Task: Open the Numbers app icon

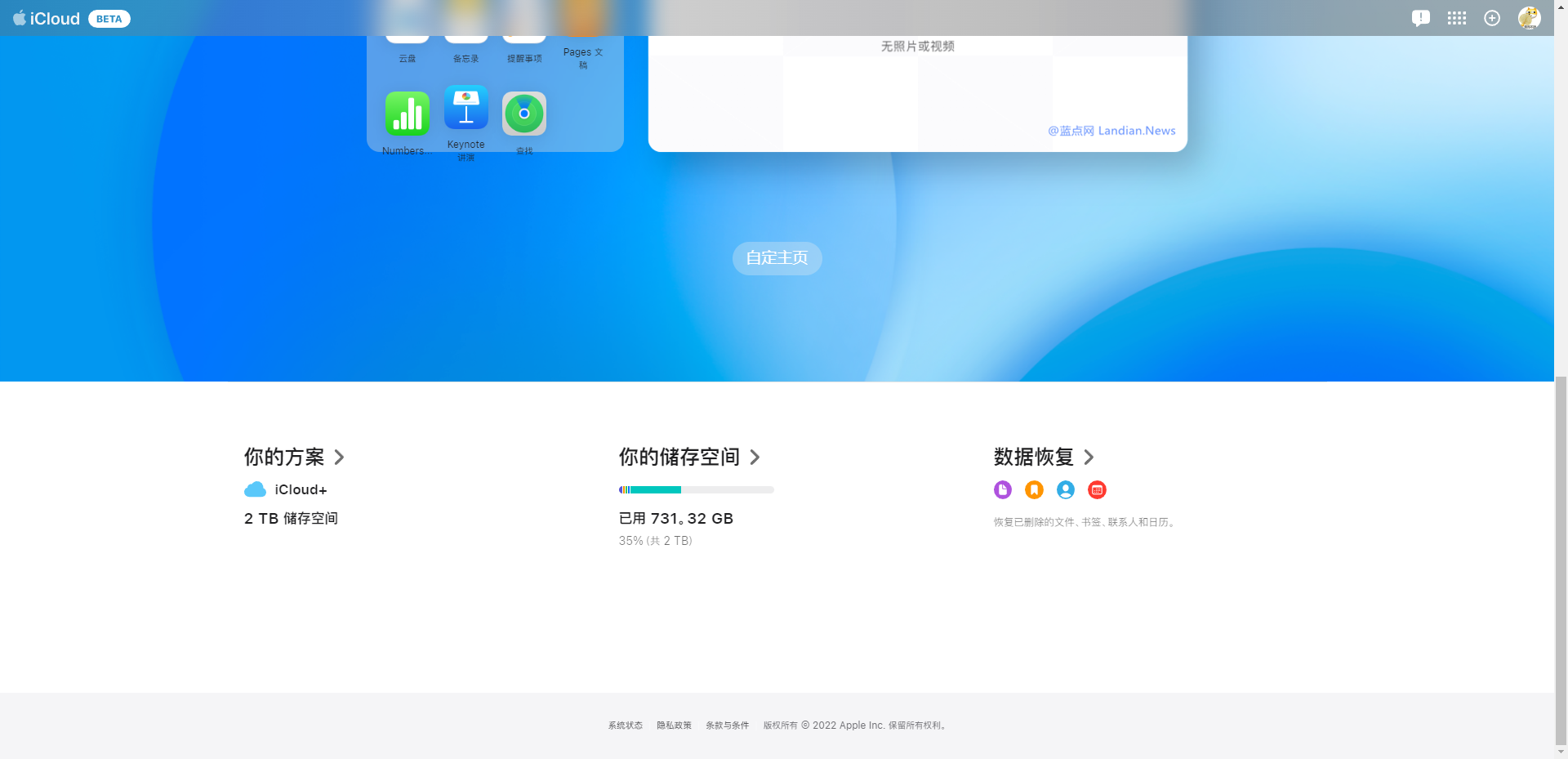Action: [x=407, y=114]
